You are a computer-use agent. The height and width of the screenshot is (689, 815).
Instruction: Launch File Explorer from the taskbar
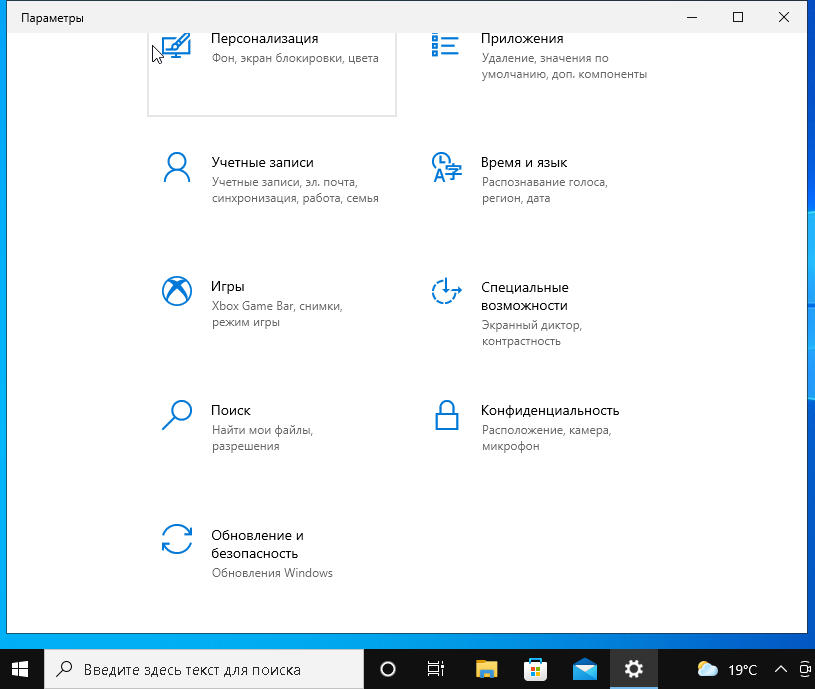point(487,669)
